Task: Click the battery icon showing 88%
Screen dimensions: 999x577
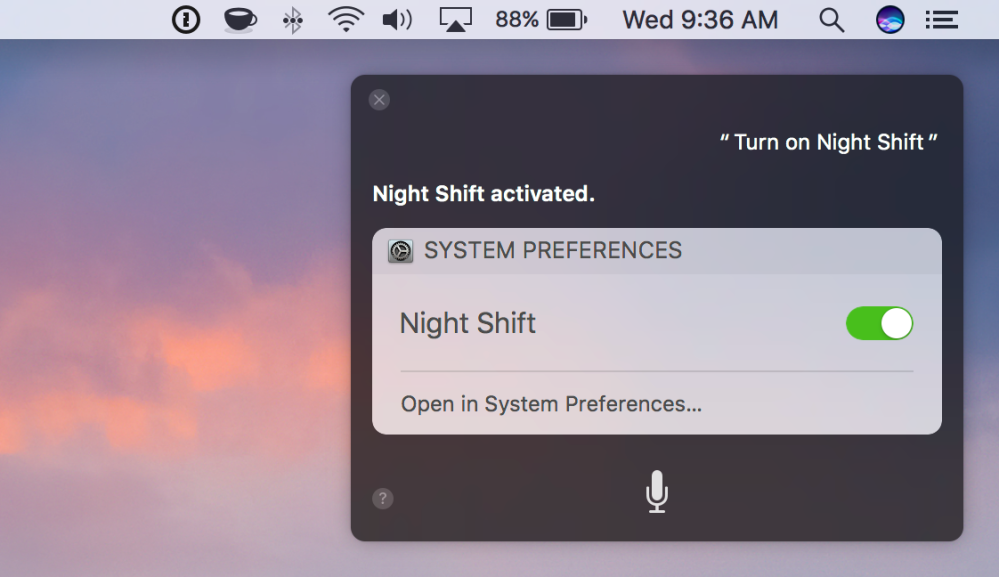Action: point(567,20)
